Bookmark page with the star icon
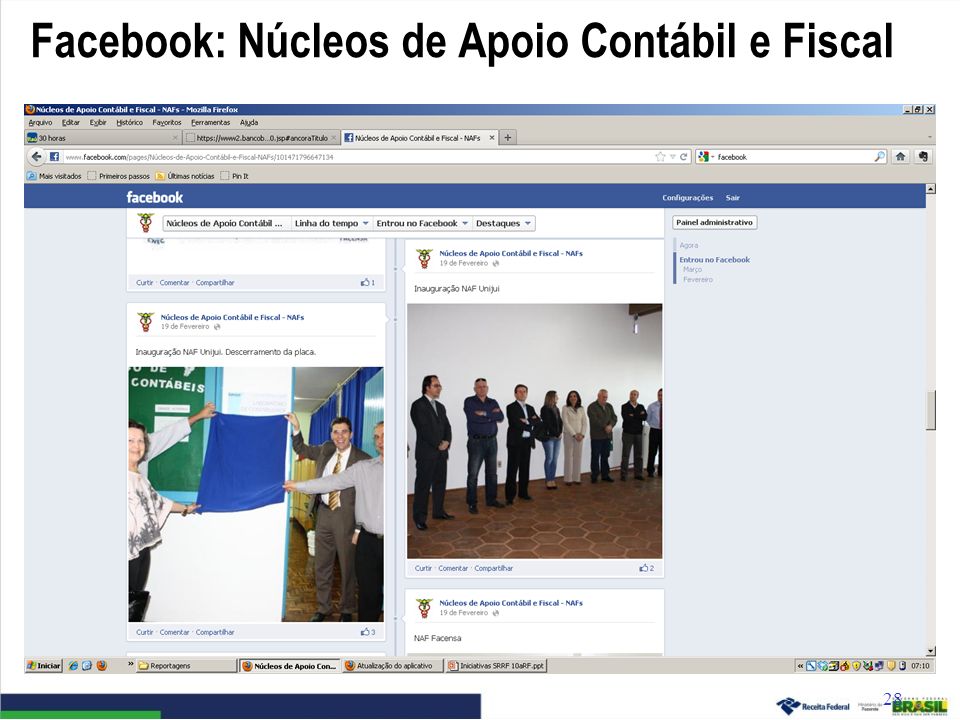Image resolution: width=960 pixels, height=720 pixels. (660, 157)
